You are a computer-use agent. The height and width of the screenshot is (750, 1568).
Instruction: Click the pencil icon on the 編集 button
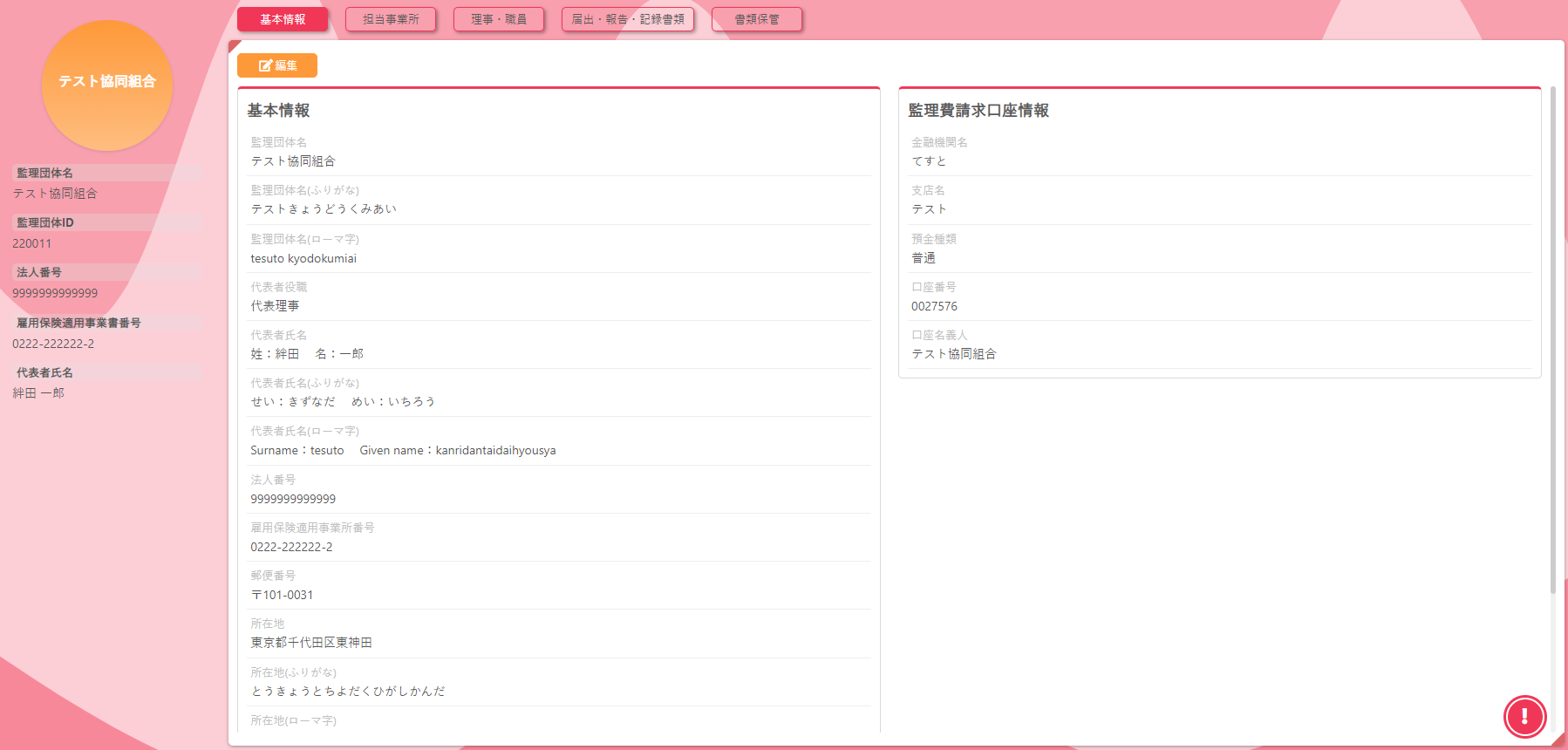pyautogui.click(x=265, y=65)
